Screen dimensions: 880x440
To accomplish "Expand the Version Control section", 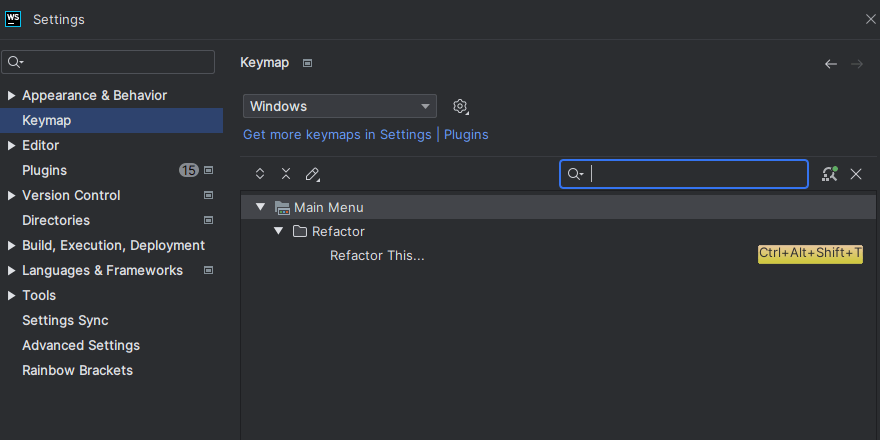I will point(11,195).
